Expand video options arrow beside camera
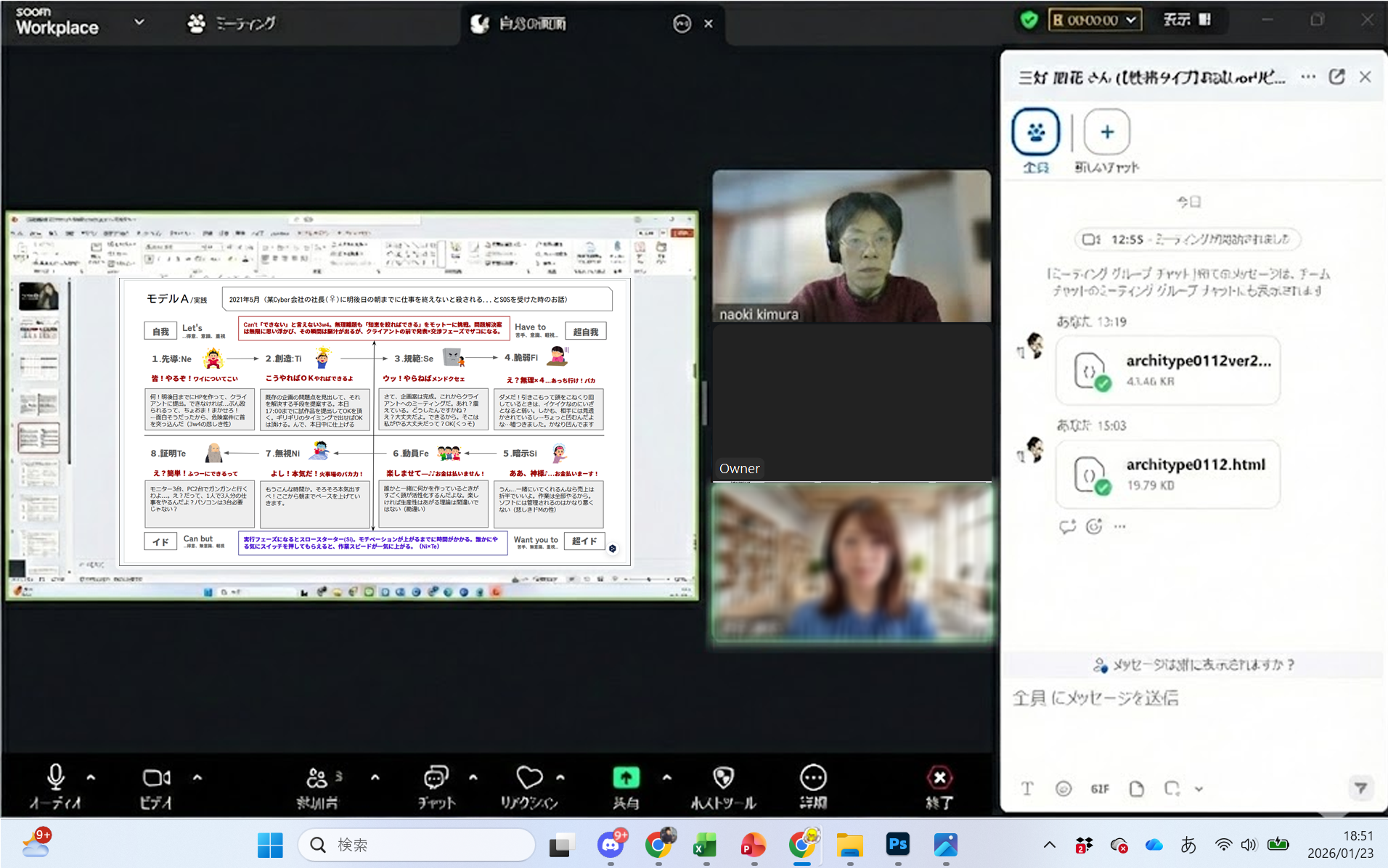This screenshot has height=868, width=1388. point(197,777)
